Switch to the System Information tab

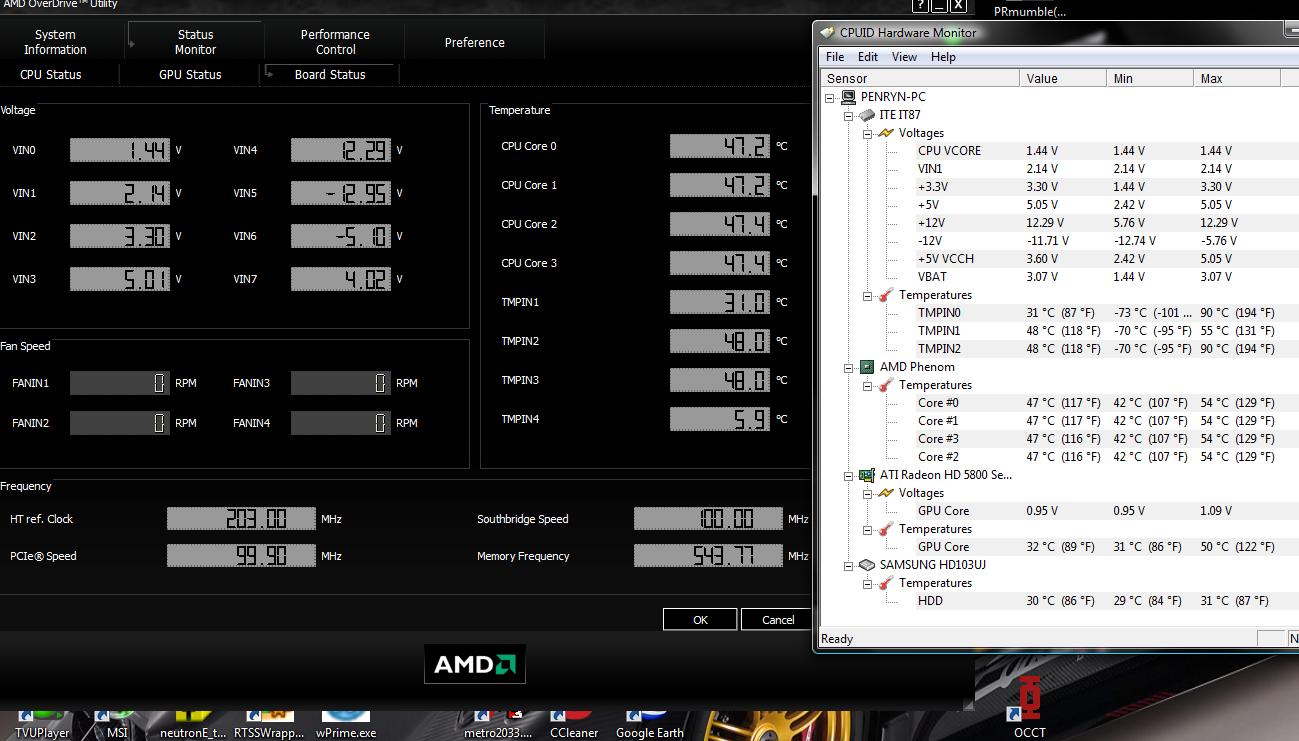[x=55, y=42]
